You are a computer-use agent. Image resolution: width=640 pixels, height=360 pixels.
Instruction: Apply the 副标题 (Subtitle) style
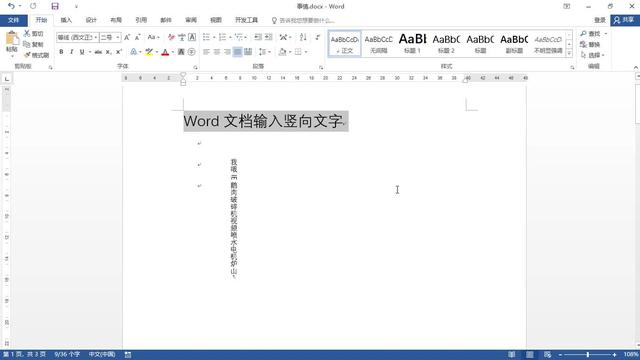[514, 44]
